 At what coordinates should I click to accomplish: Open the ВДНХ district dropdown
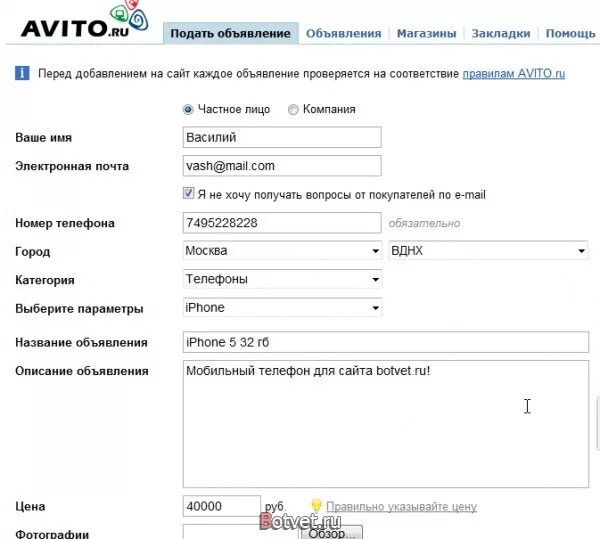[x=488, y=251]
